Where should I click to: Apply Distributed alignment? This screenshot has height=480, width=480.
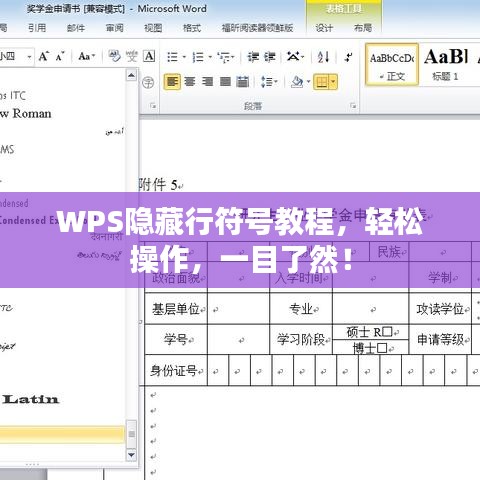[x=243, y=82]
